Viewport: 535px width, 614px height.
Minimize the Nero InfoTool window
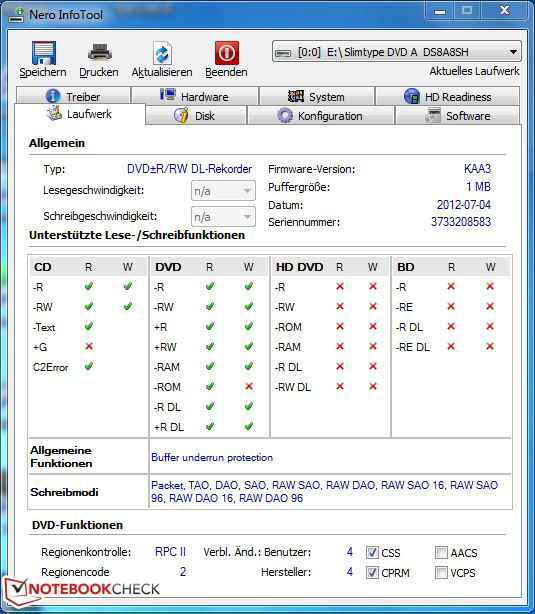(x=440, y=11)
